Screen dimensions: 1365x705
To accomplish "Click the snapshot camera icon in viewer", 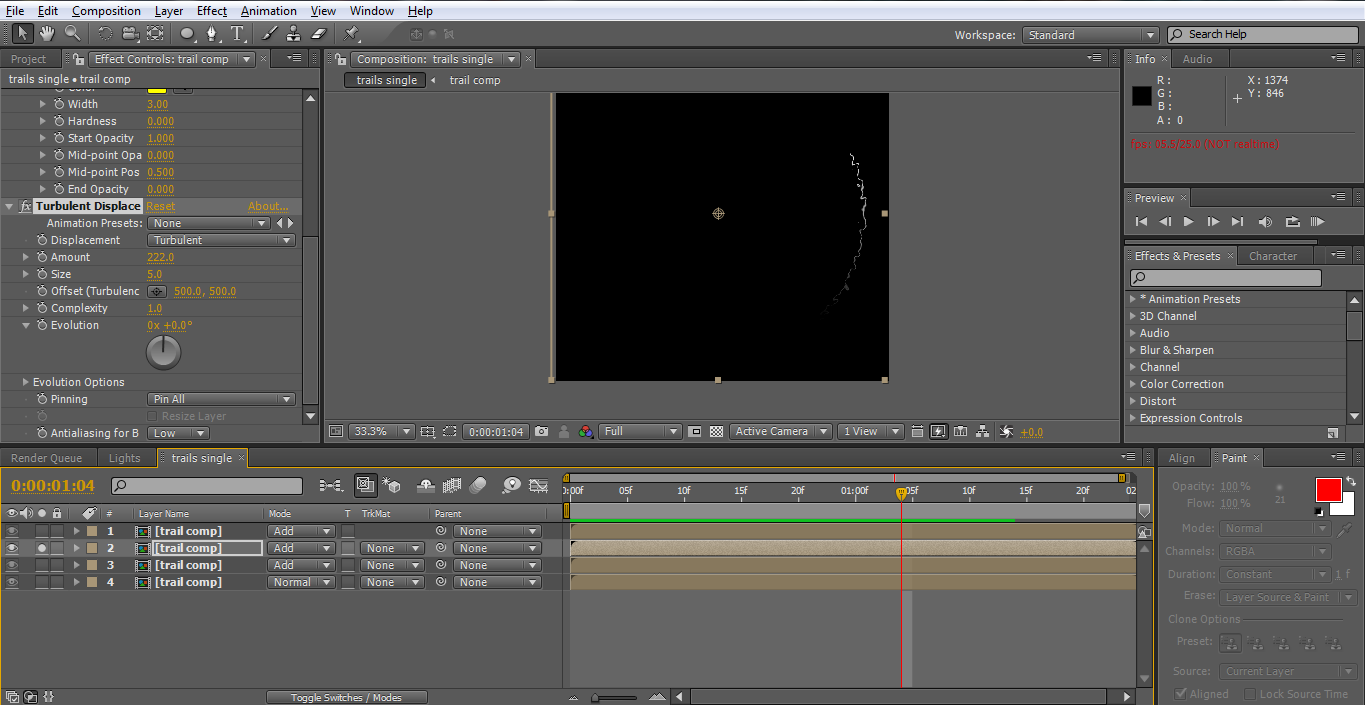I will [x=541, y=432].
